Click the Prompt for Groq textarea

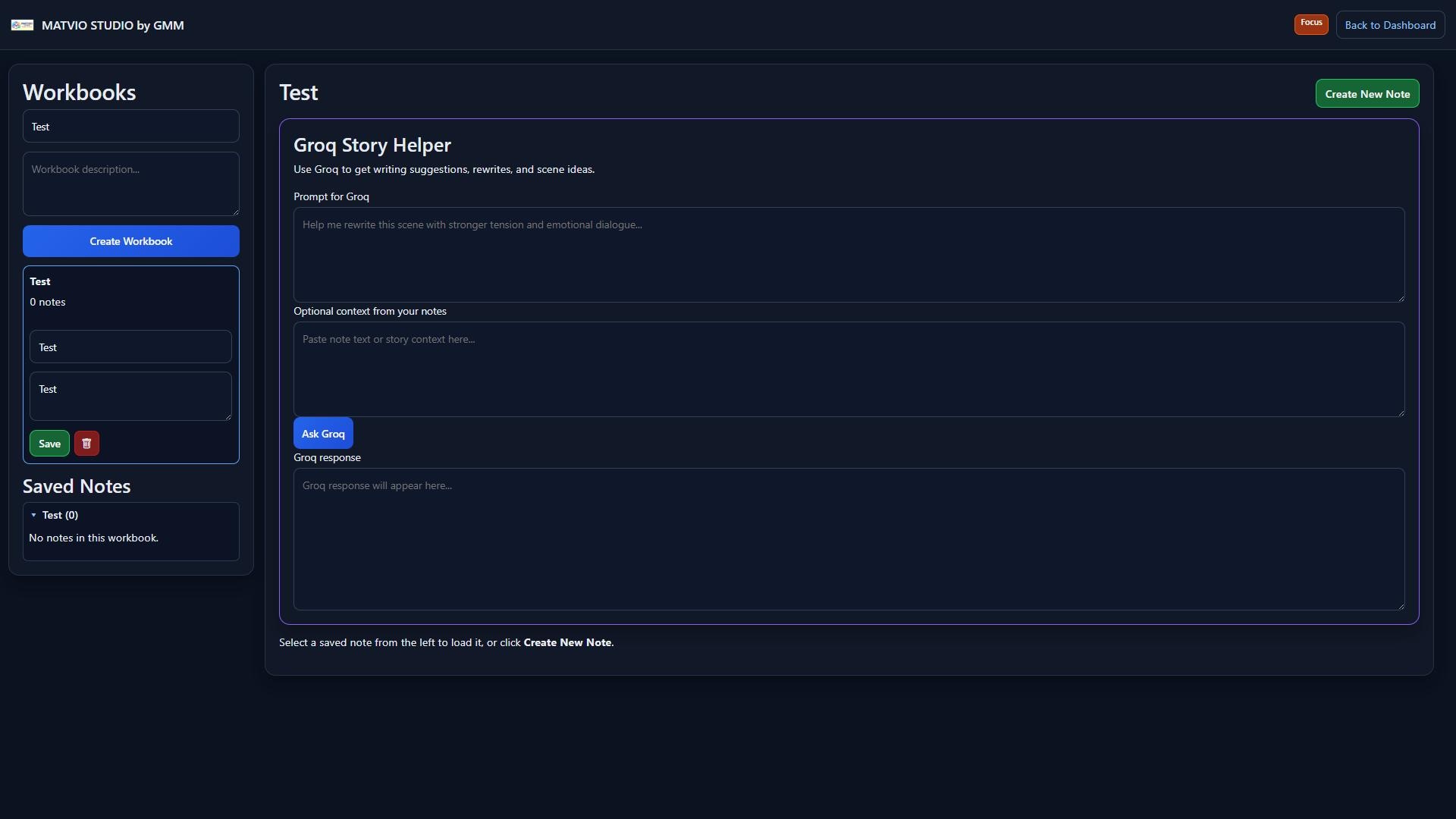tap(849, 255)
